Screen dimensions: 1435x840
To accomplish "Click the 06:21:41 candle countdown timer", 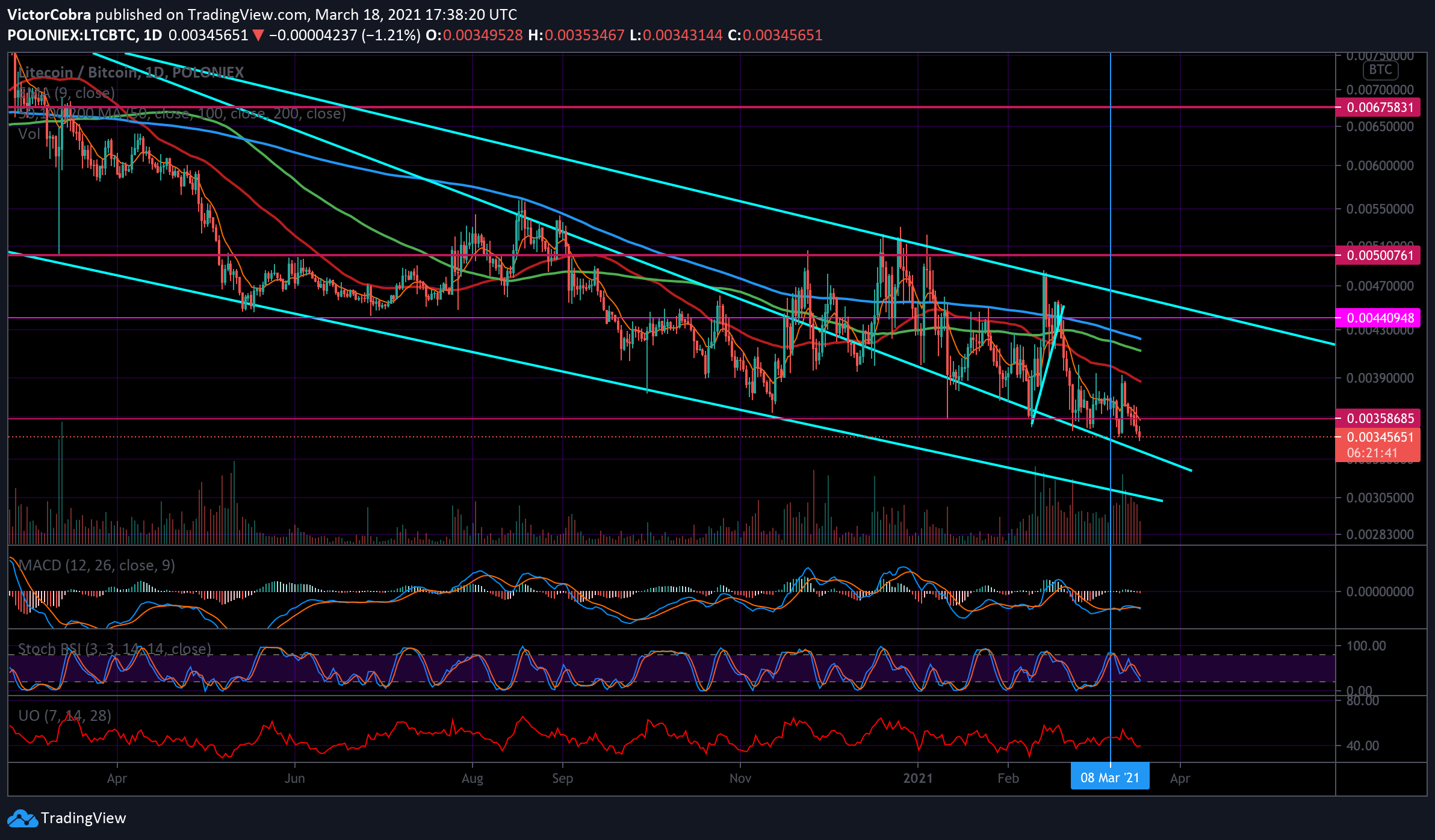I will click(x=1372, y=453).
